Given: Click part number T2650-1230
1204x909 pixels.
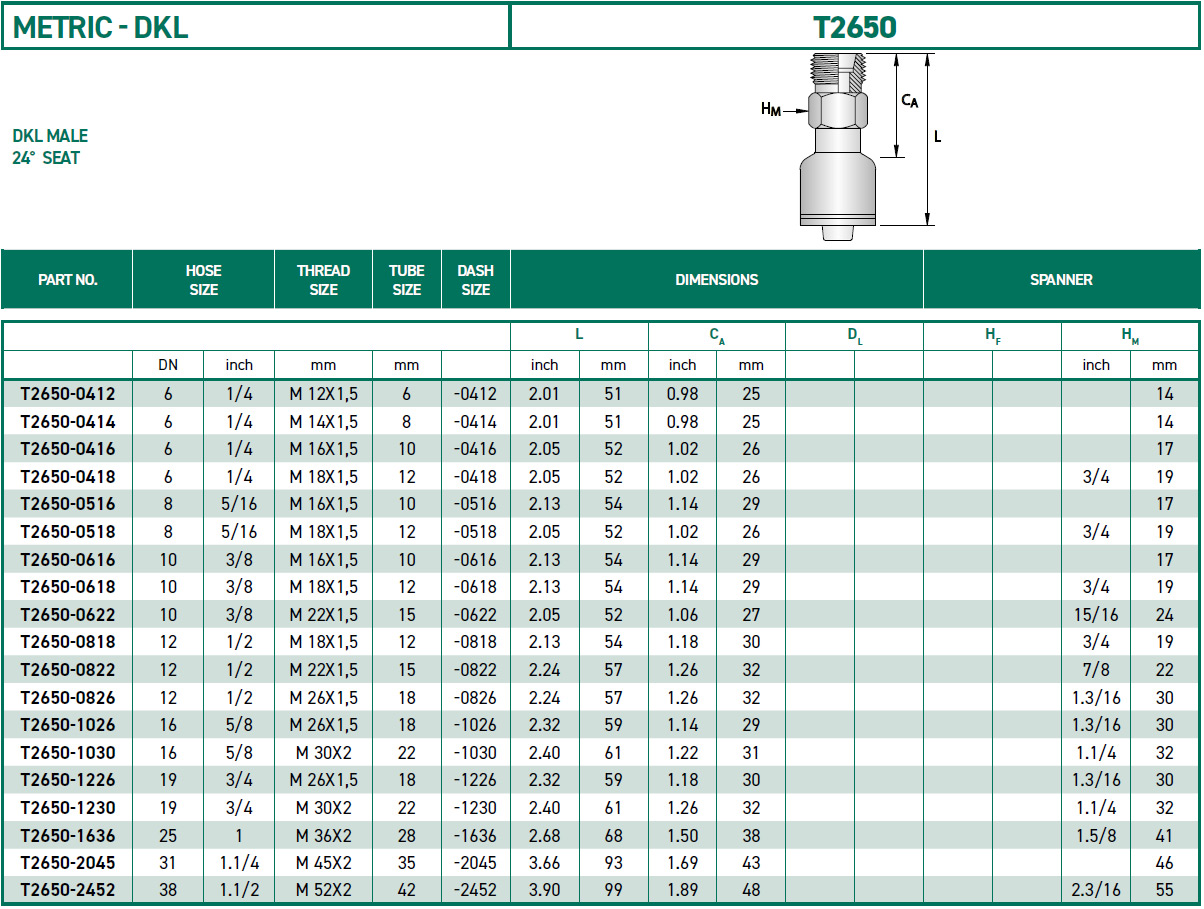Looking at the screenshot, I should click(67, 808).
